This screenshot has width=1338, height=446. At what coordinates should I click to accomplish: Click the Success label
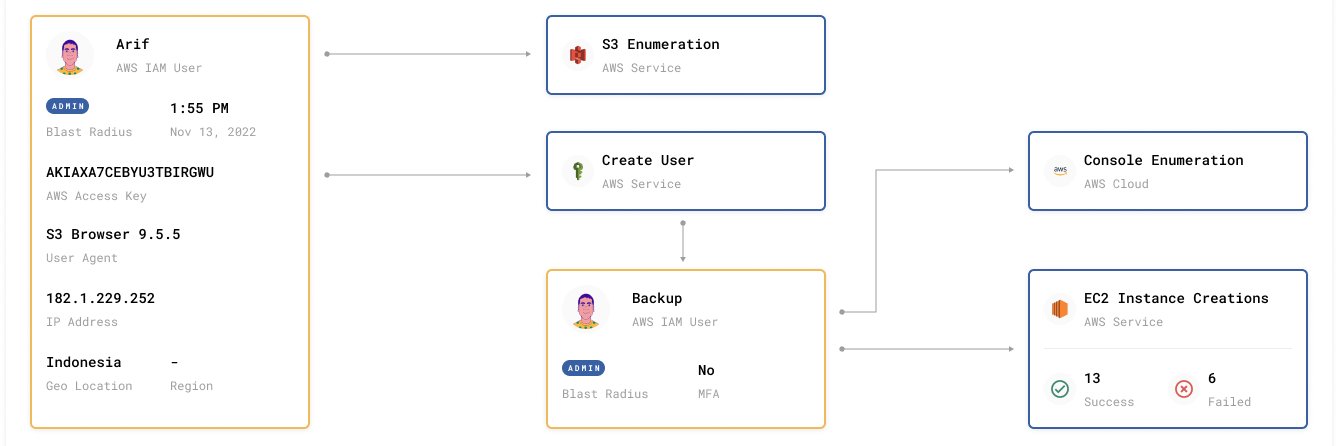coord(1109,402)
